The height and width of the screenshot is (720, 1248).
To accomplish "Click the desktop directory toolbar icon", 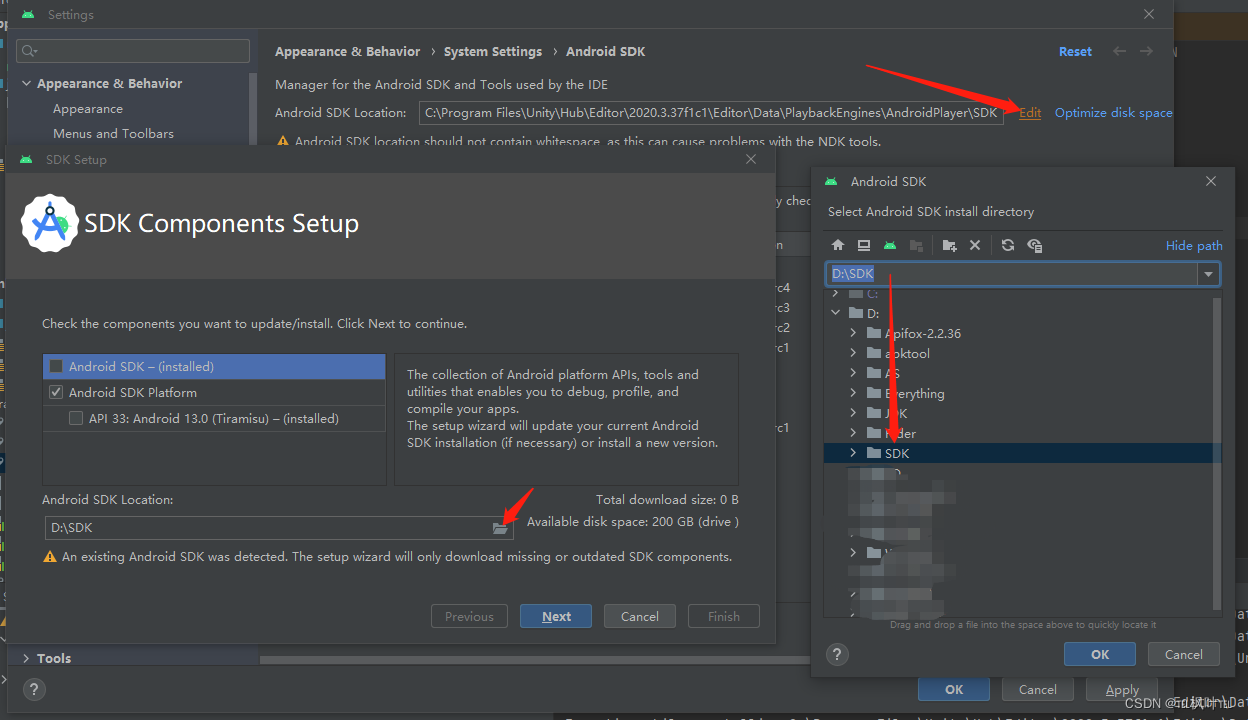I will click(864, 245).
